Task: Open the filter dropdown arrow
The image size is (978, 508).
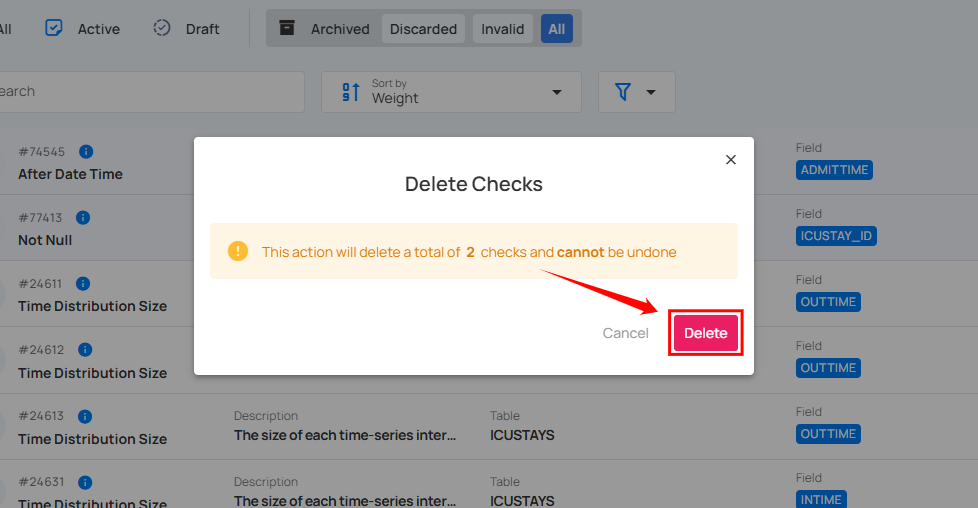Action: 651,92
